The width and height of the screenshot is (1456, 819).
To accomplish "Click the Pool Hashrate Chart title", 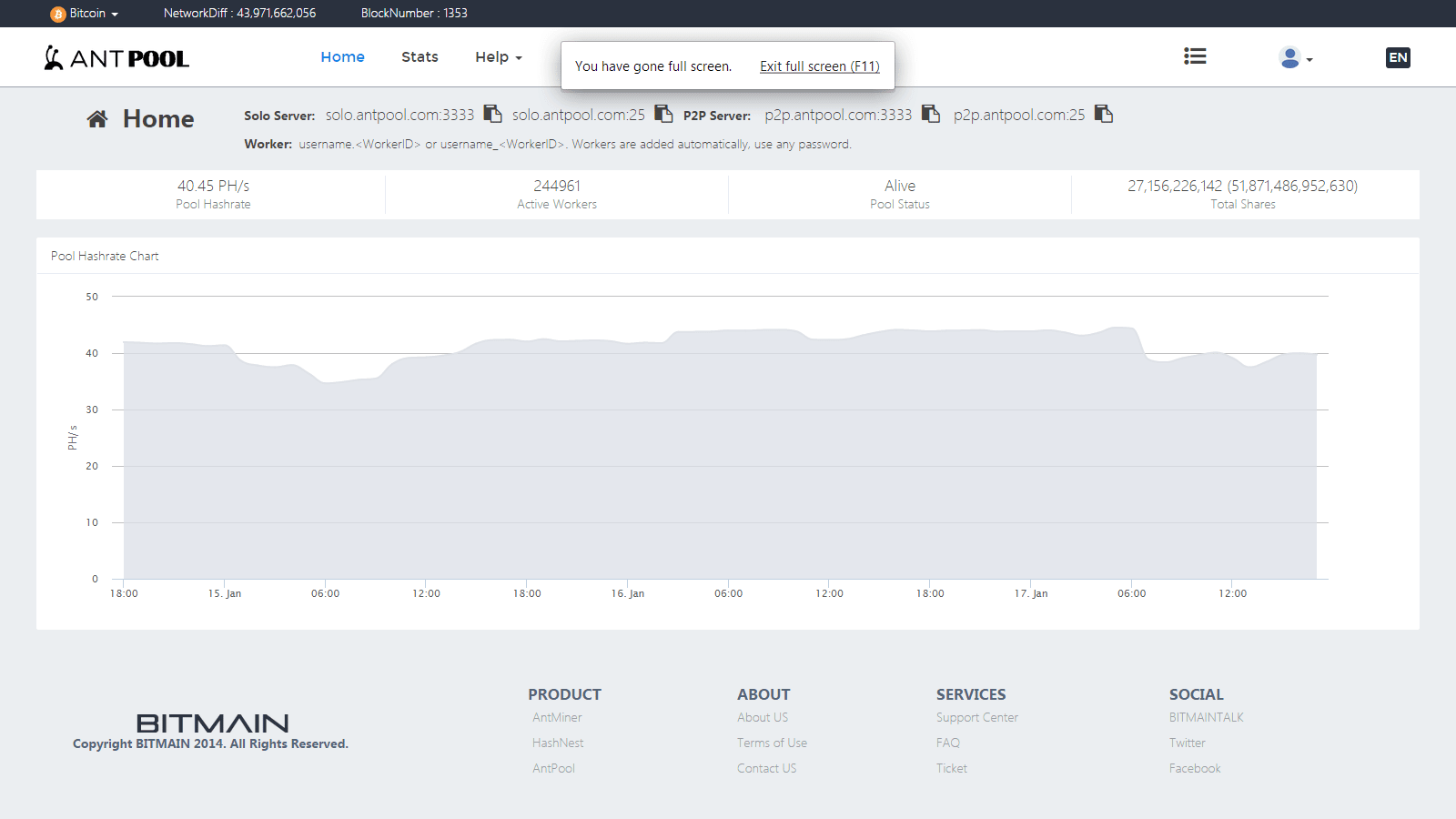I will point(105,256).
